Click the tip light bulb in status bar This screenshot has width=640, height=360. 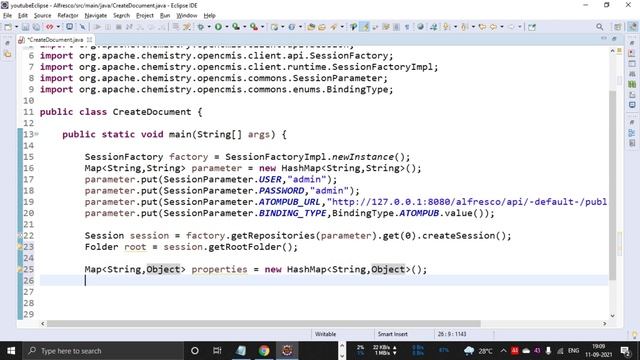[634, 335]
